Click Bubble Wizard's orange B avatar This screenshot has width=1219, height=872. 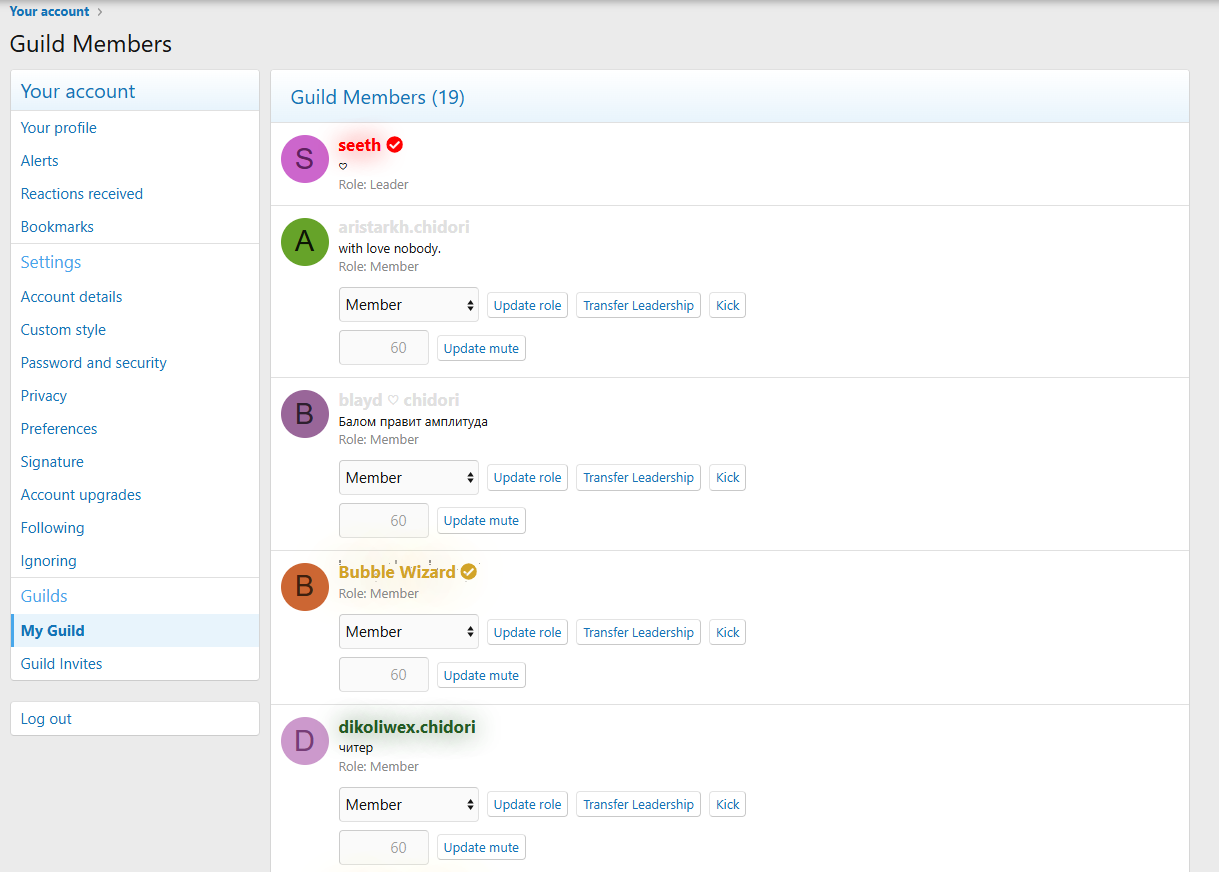click(305, 587)
